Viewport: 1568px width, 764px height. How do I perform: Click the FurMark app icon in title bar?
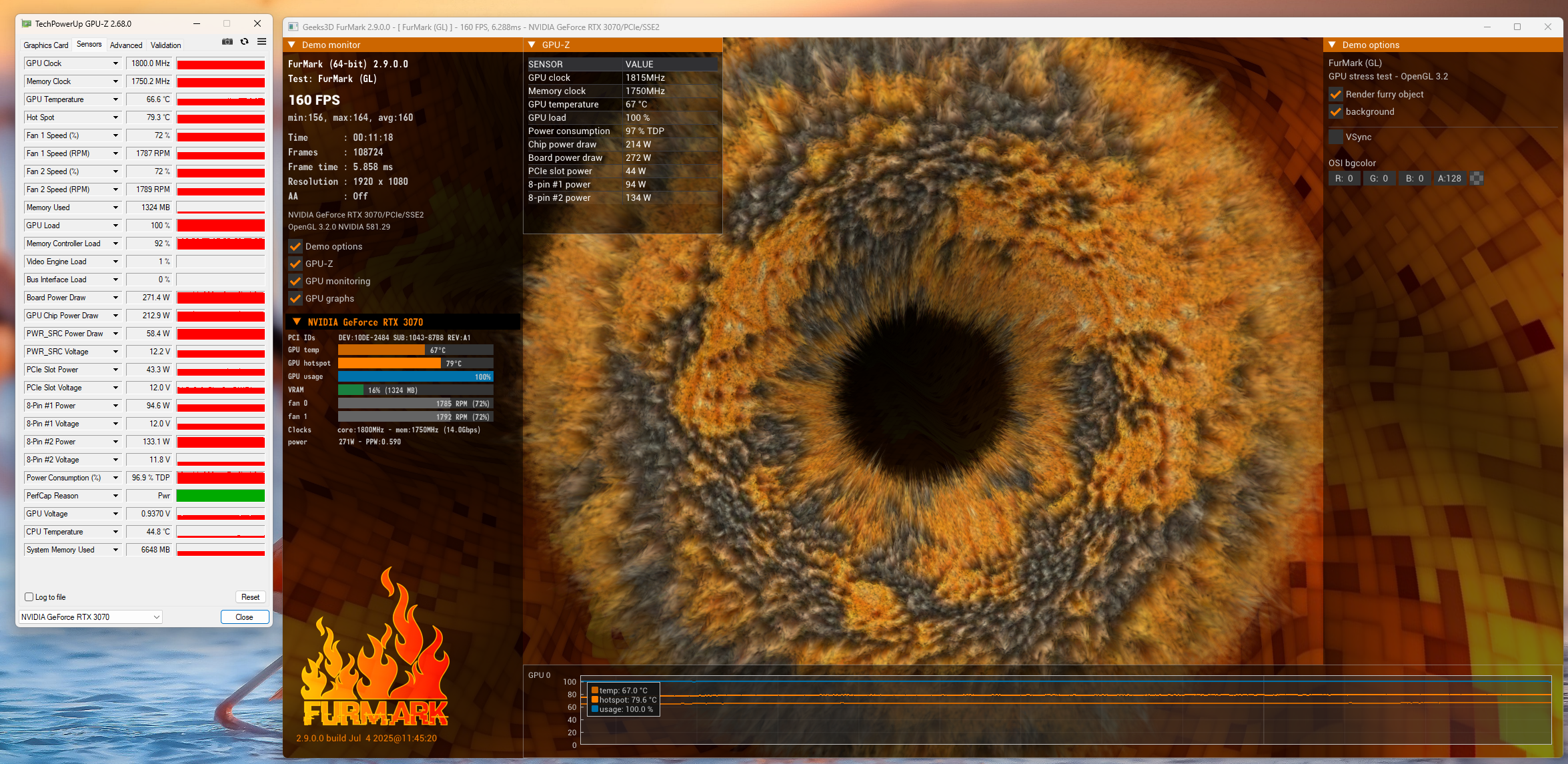[293, 27]
